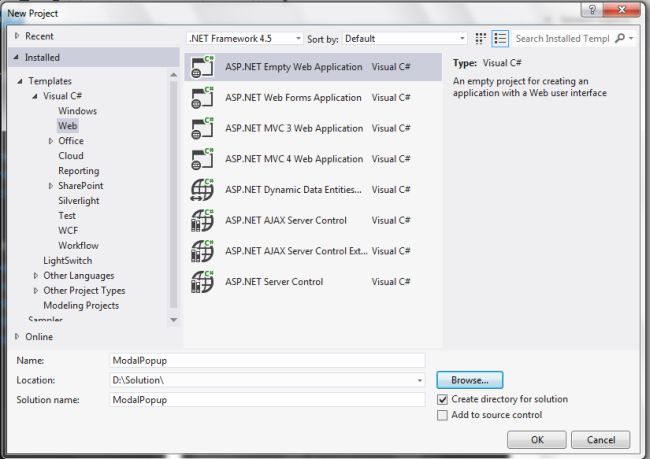Enable Add to source control checkbox

[442, 415]
